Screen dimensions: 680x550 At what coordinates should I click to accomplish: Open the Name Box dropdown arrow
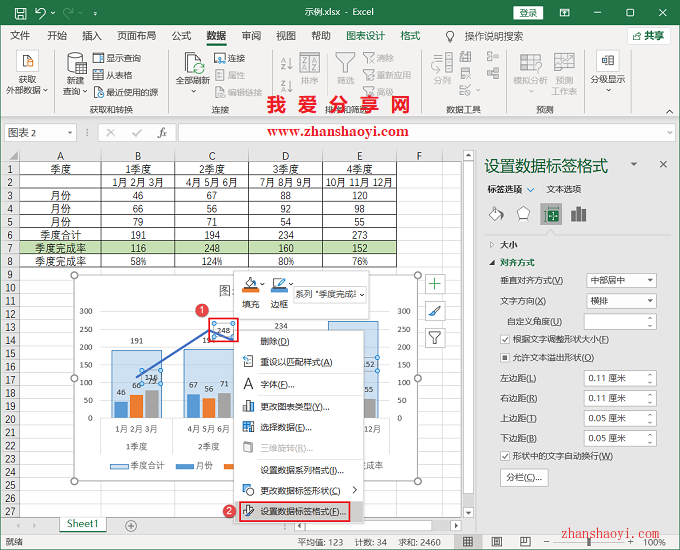(x=70, y=133)
